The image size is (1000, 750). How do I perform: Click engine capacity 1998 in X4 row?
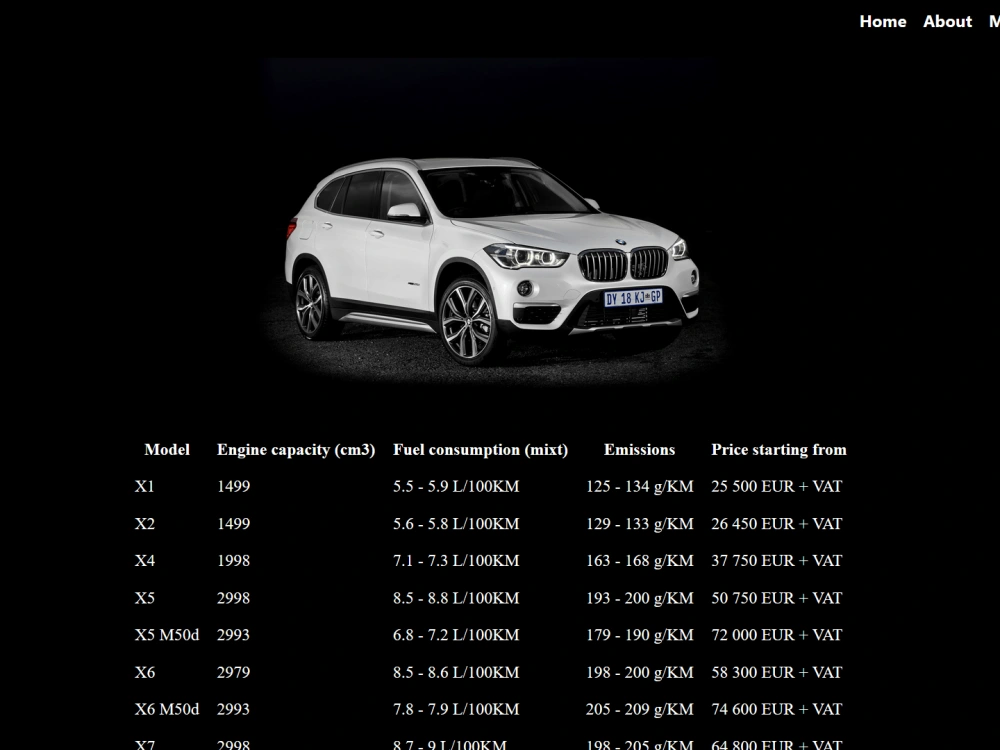pyautogui.click(x=233, y=561)
